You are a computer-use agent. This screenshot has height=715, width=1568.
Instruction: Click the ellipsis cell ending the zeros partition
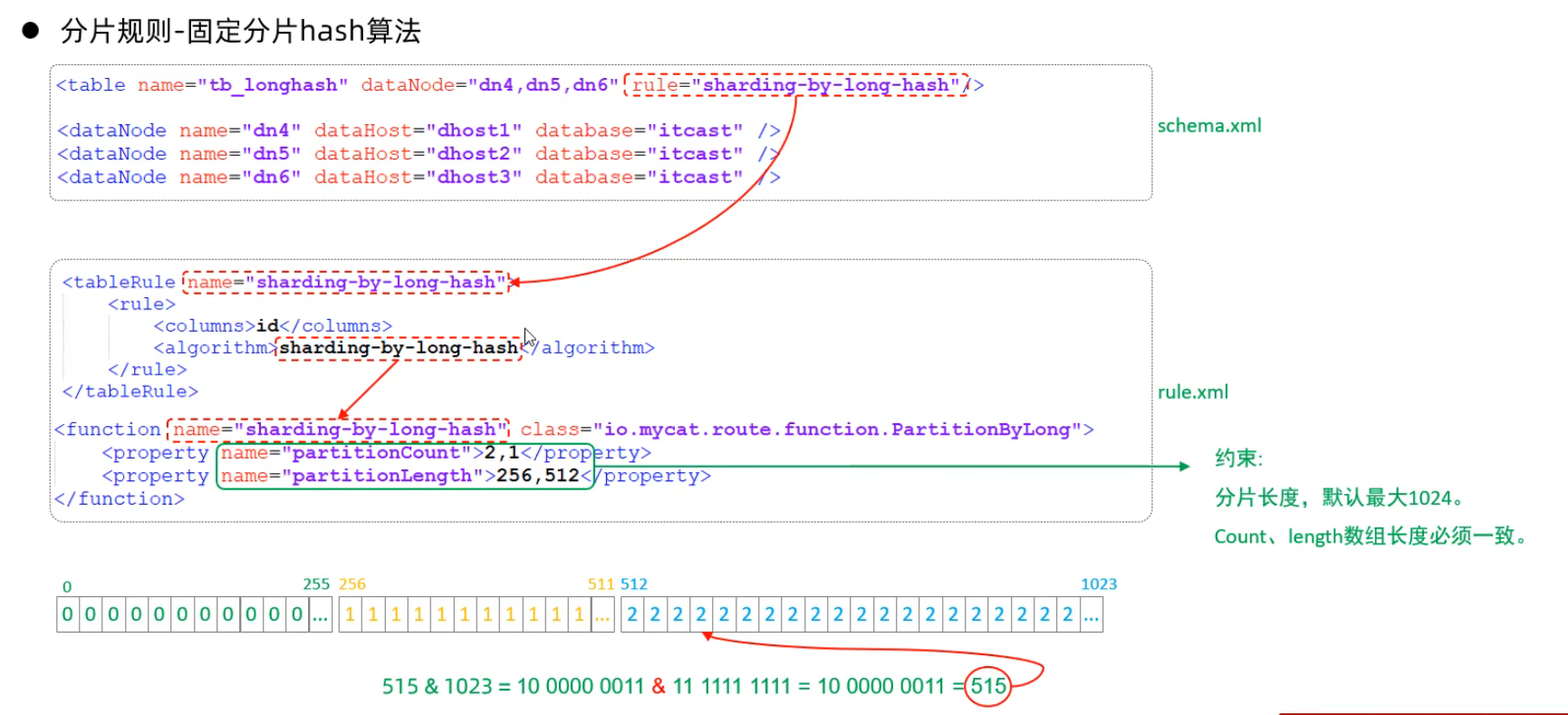321,615
